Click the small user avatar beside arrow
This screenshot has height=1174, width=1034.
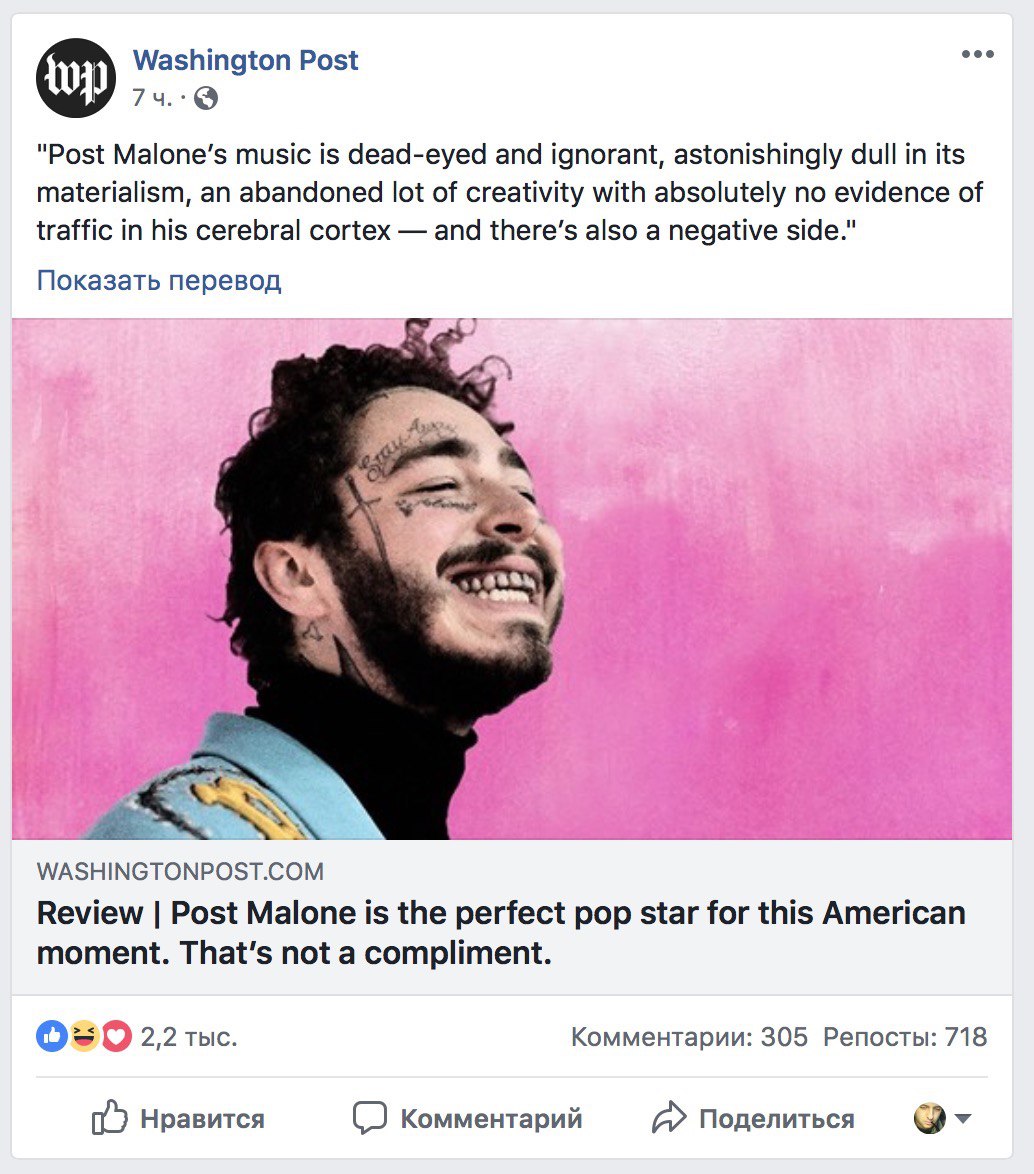pyautogui.click(x=930, y=1118)
